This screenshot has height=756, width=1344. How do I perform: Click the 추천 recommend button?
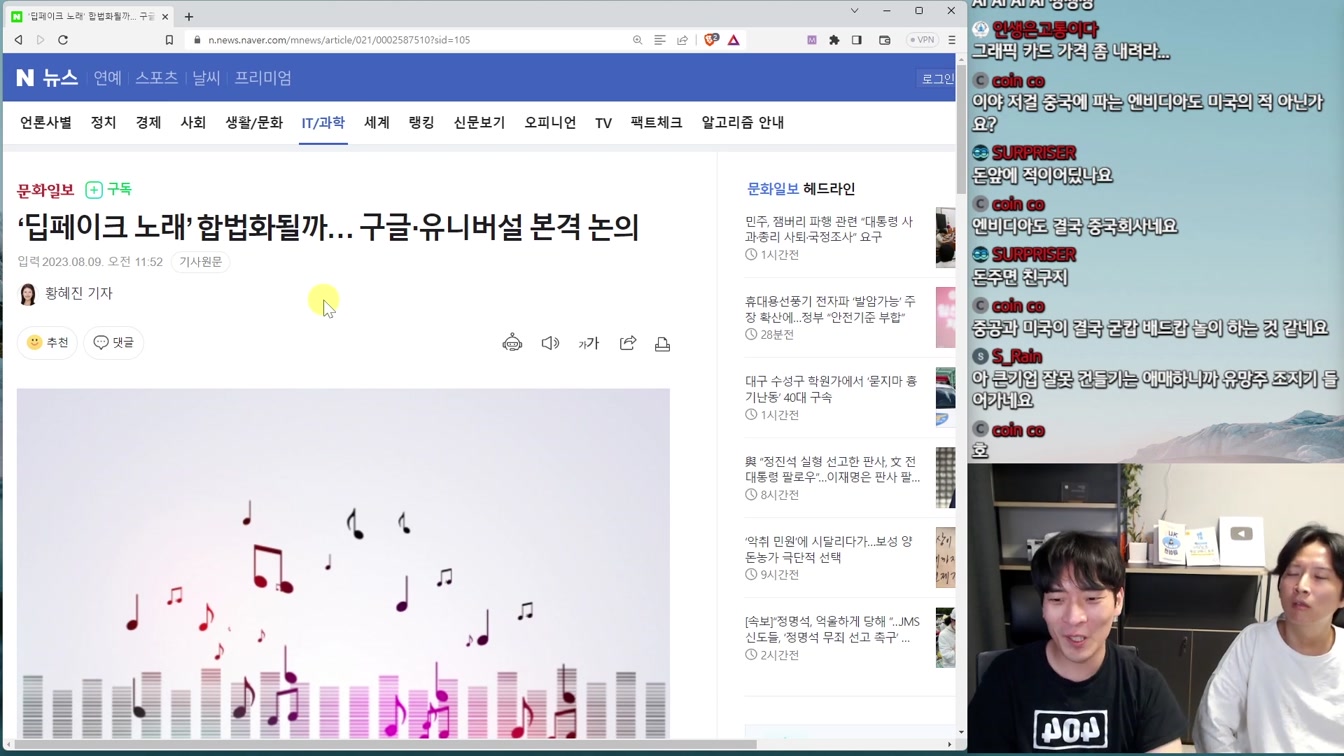click(47, 342)
